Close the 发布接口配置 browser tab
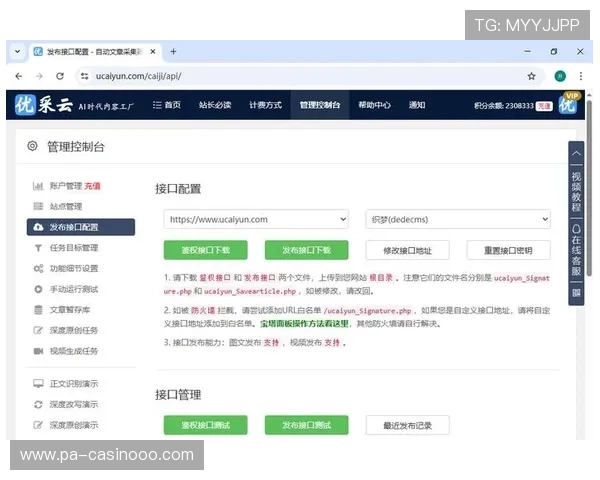The height and width of the screenshot is (480, 600). [153, 51]
